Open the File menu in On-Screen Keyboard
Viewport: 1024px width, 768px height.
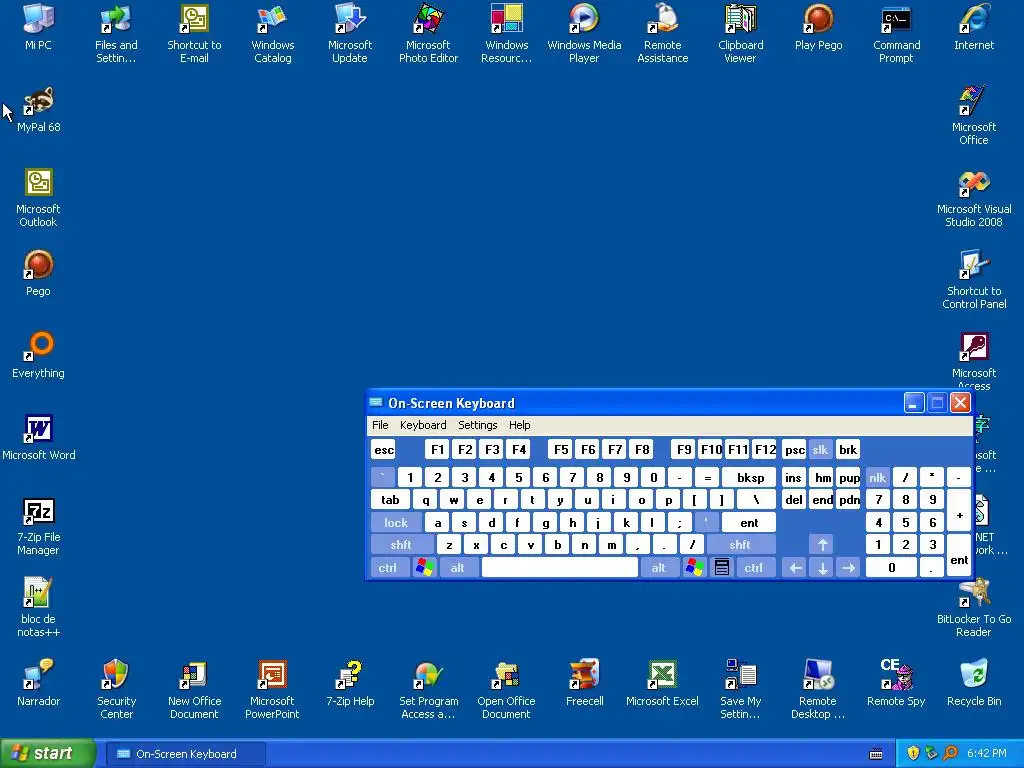pos(380,425)
